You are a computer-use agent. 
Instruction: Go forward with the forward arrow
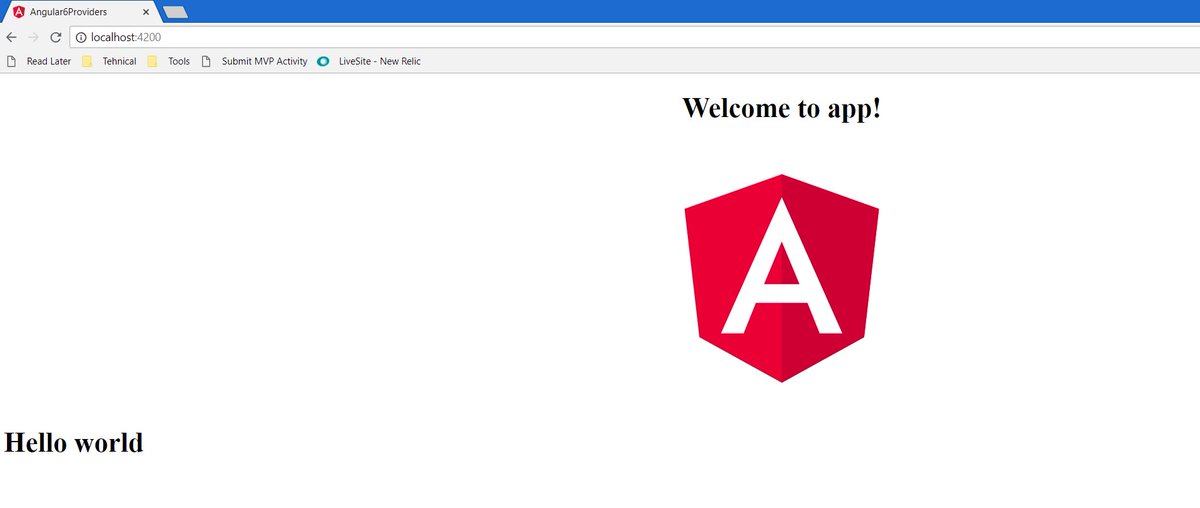point(33,37)
